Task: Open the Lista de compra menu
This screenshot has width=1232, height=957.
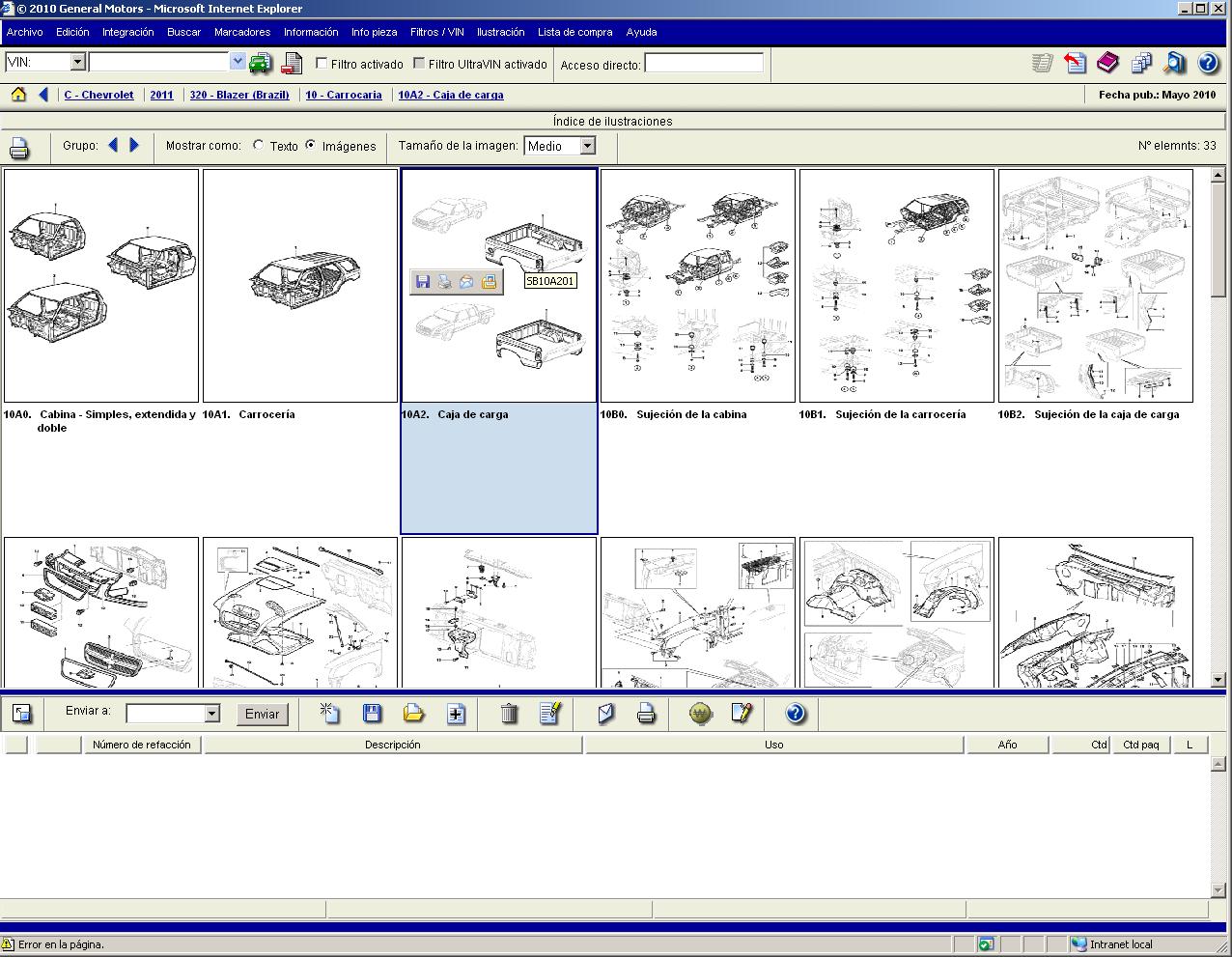Action: [x=575, y=32]
